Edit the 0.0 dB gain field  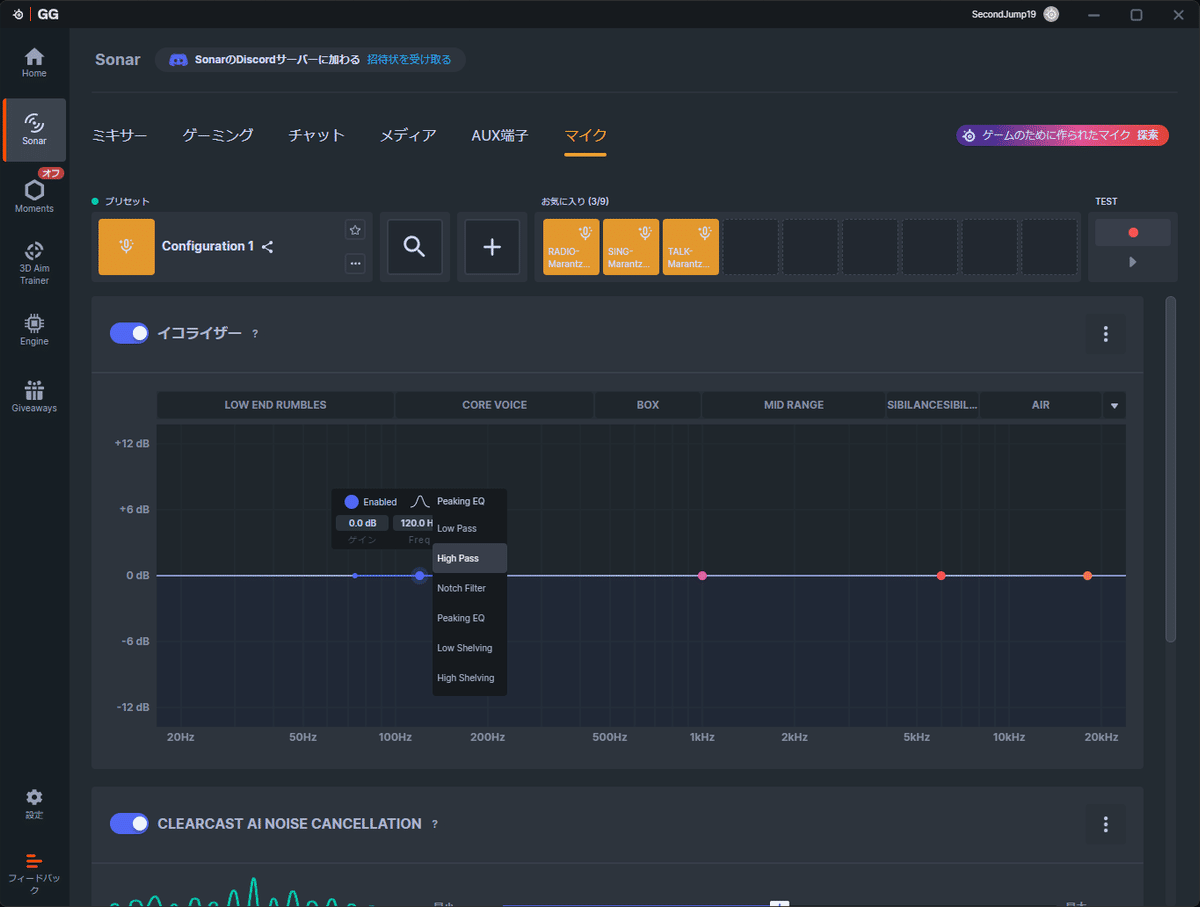tap(362, 523)
